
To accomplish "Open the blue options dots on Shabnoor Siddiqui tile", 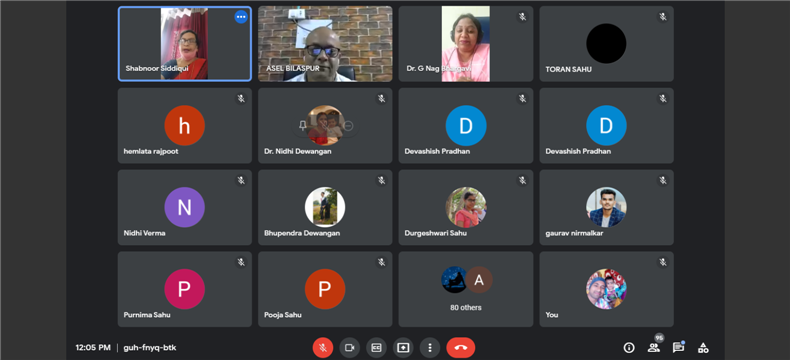I will coord(241,17).
